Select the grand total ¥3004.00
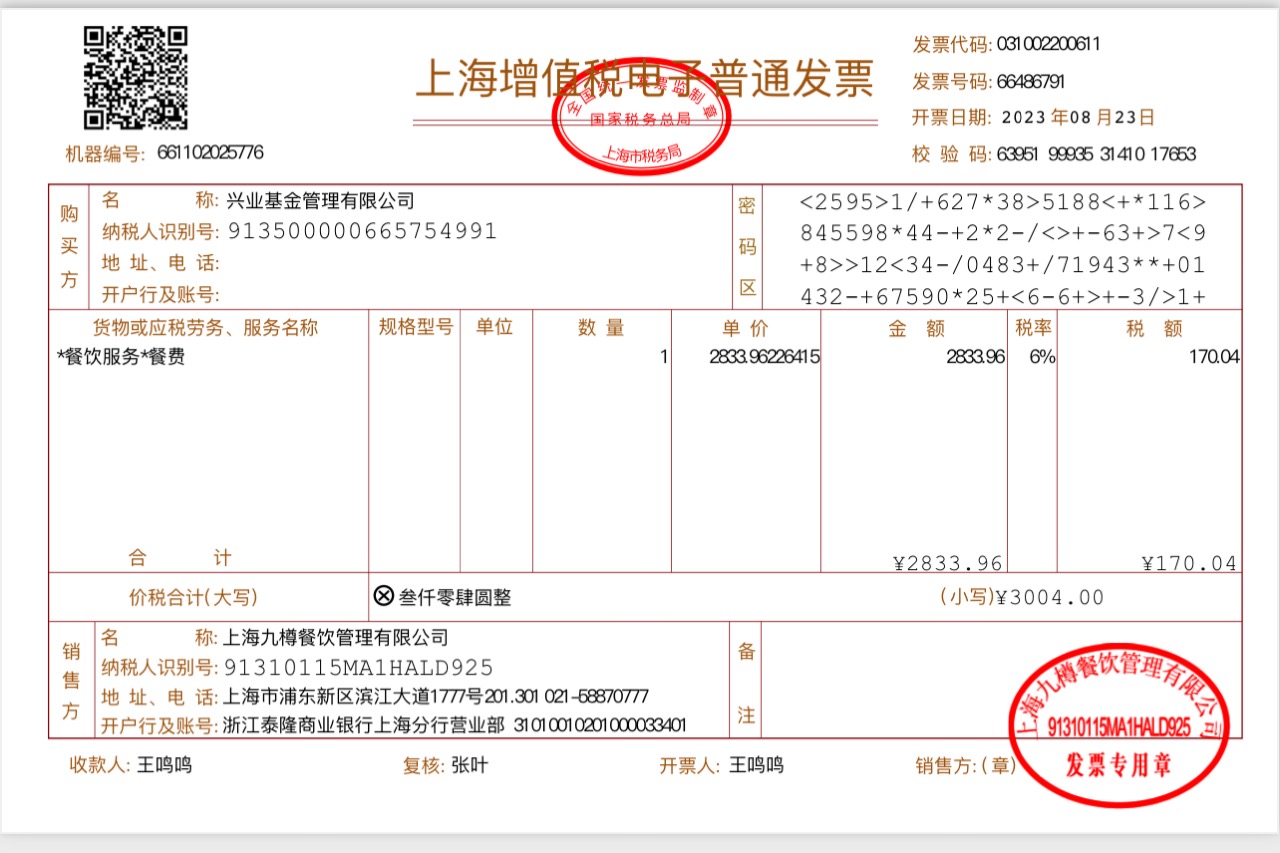This screenshot has width=1280, height=853. [x=1051, y=598]
